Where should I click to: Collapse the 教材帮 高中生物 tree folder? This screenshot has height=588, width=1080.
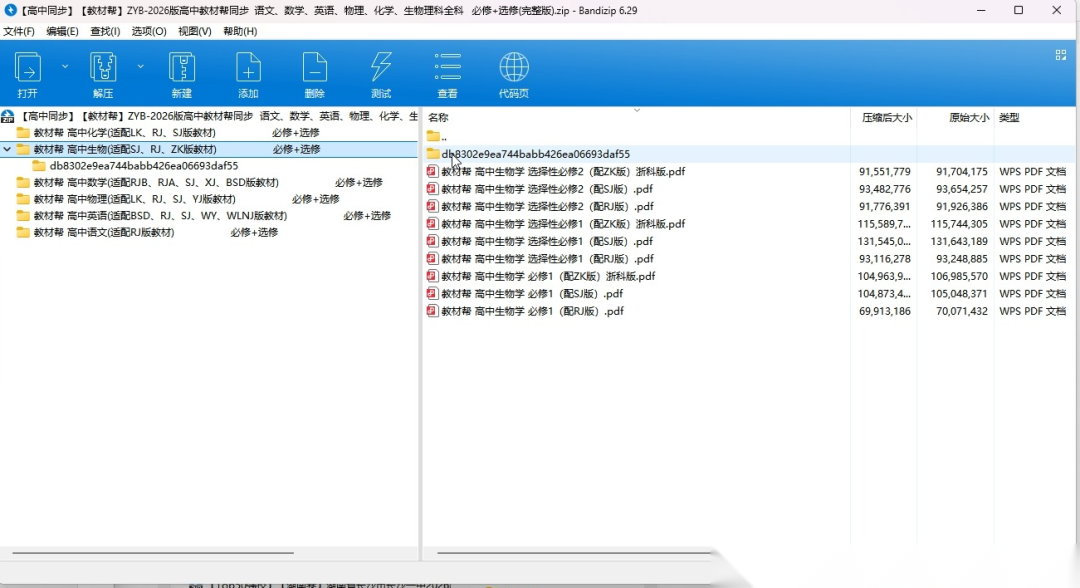[x=8, y=149]
